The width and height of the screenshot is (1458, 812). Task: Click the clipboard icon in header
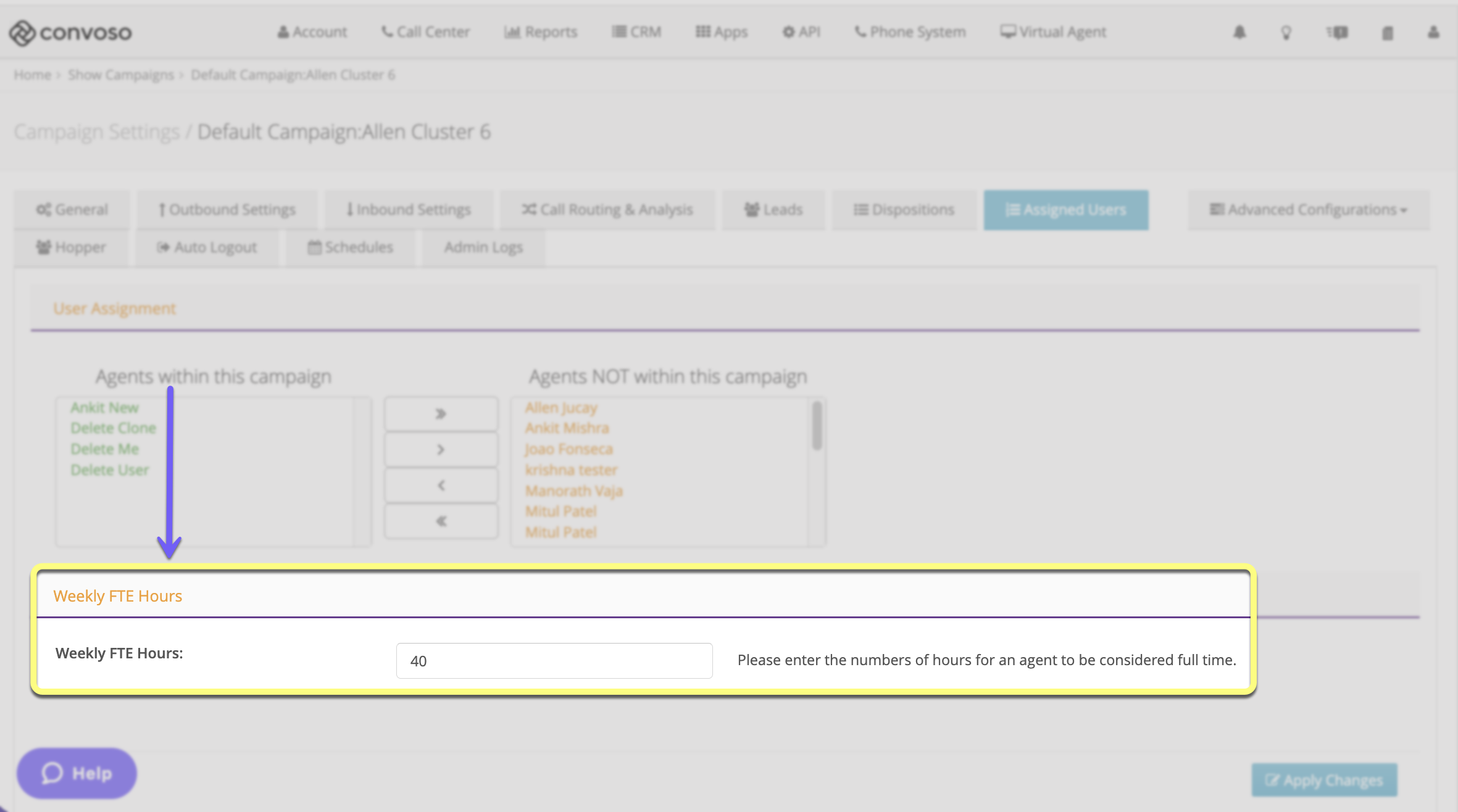(1387, 33)
